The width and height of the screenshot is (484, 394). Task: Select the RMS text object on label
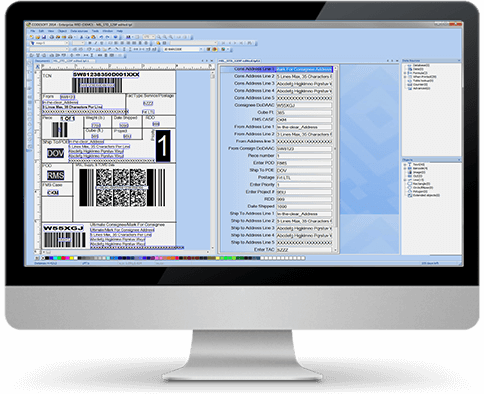(x=55, y=175)
